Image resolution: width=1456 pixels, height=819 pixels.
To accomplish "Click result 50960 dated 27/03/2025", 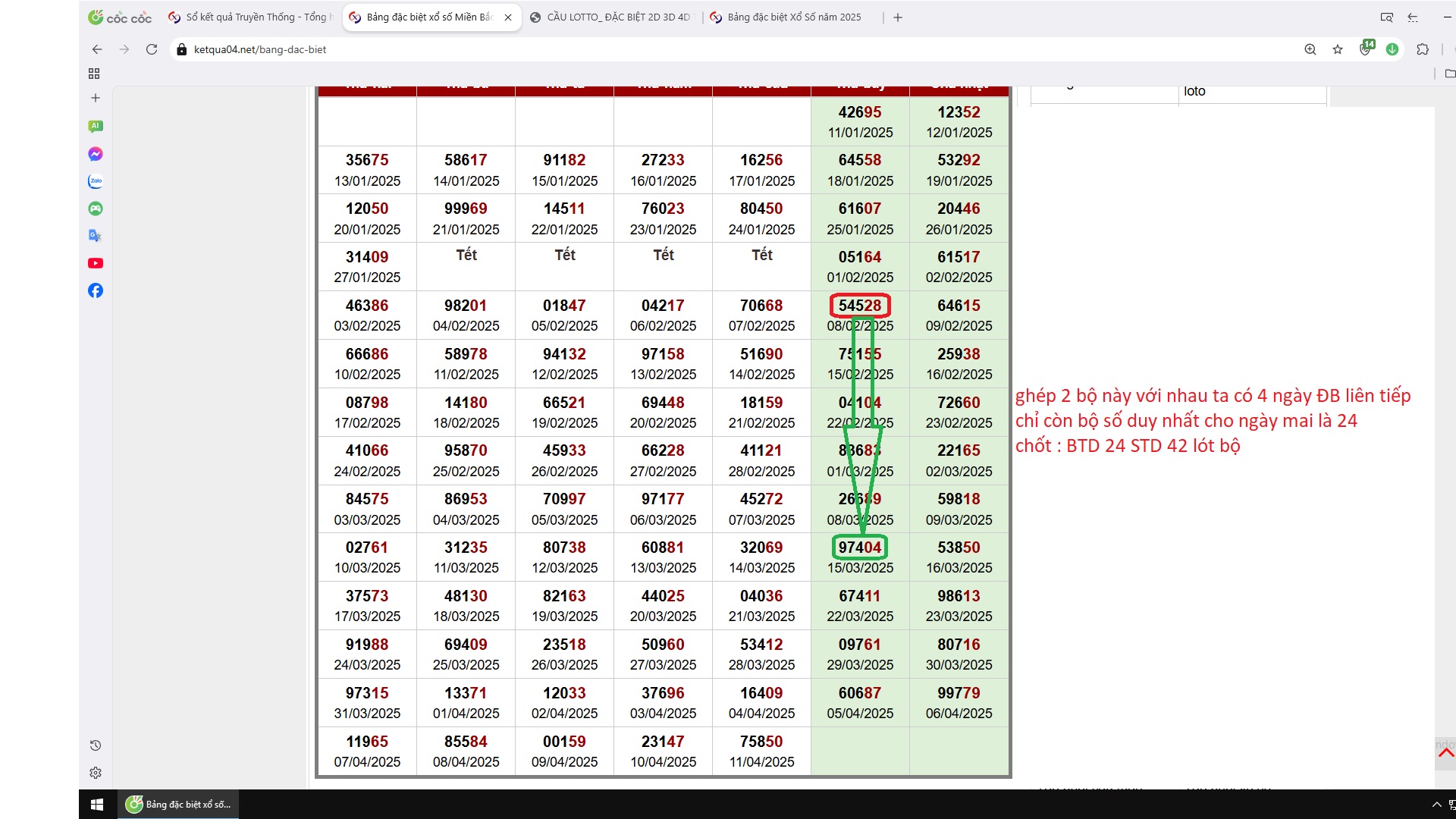I will tap(663, 645).
